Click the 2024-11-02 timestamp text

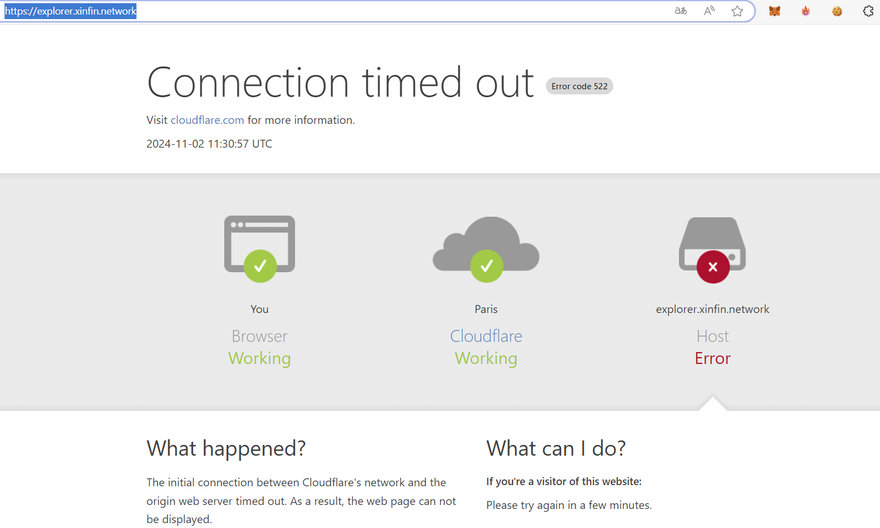(209, 144)
